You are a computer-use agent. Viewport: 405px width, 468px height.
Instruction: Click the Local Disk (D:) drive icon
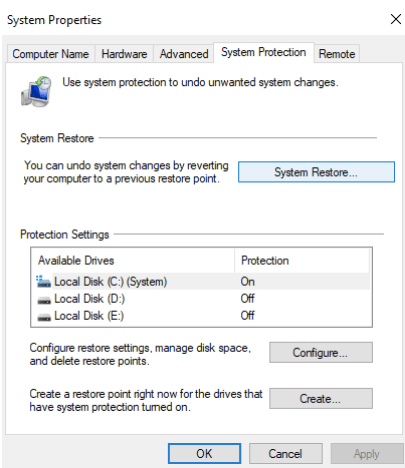(x=44, y=300)
